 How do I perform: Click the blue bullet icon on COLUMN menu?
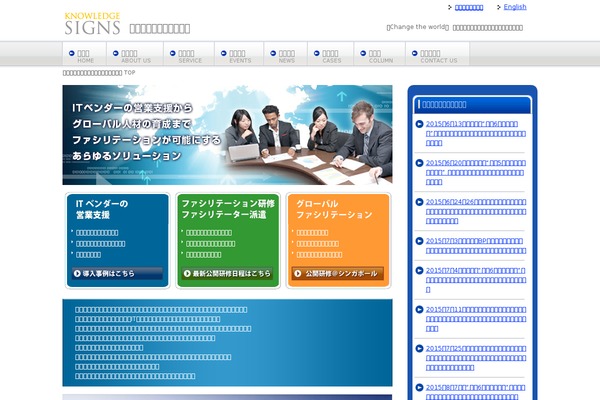point(363,53)
